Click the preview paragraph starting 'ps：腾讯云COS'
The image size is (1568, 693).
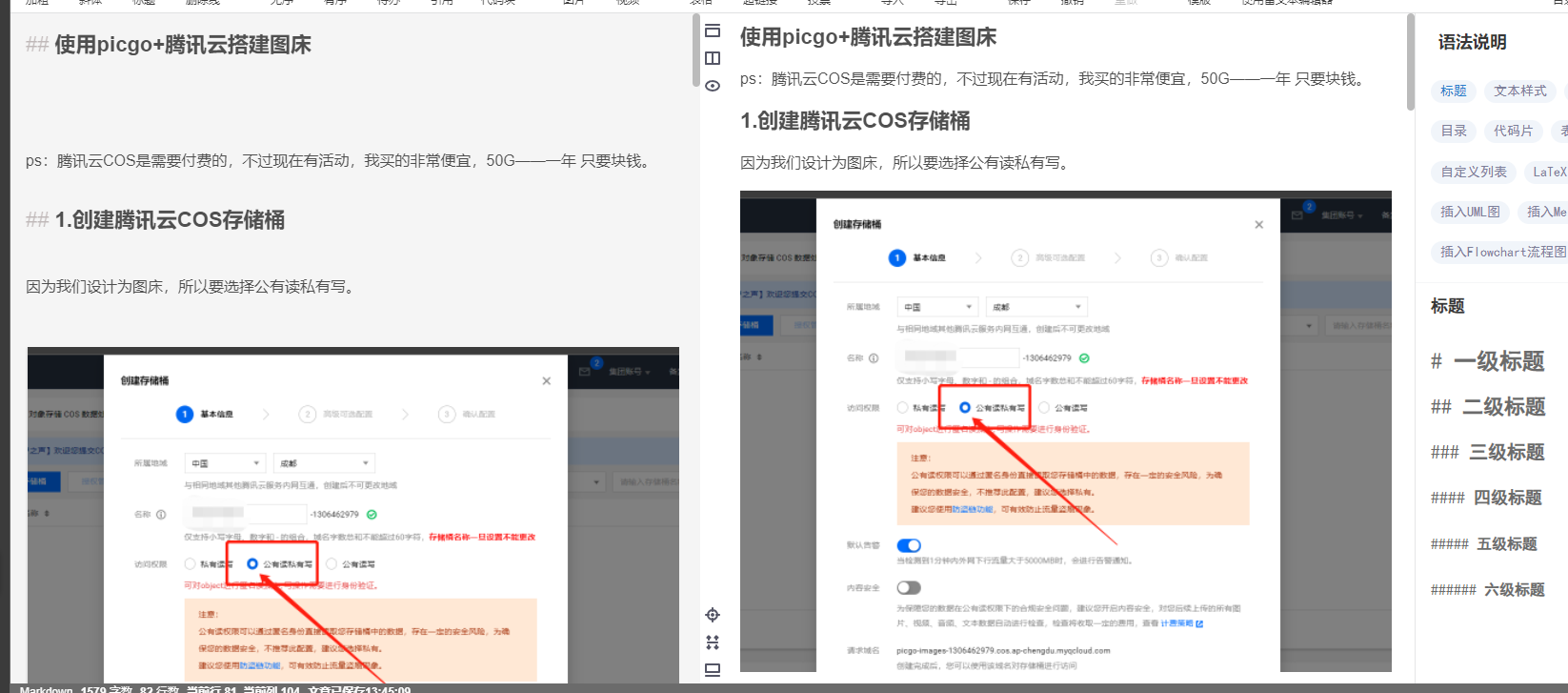[1055, 79]
